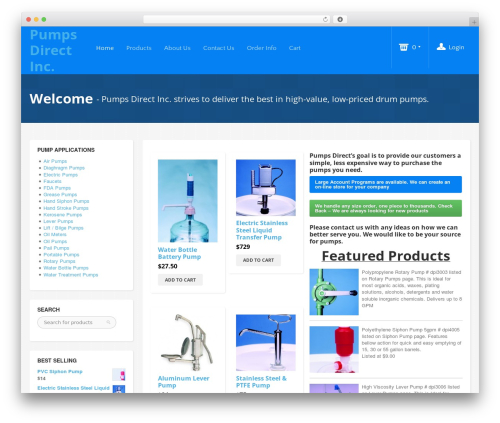The height and width of the screenshot is (423, 500).
Task: Select Lever Pumps category
Action: coord(58,221)
